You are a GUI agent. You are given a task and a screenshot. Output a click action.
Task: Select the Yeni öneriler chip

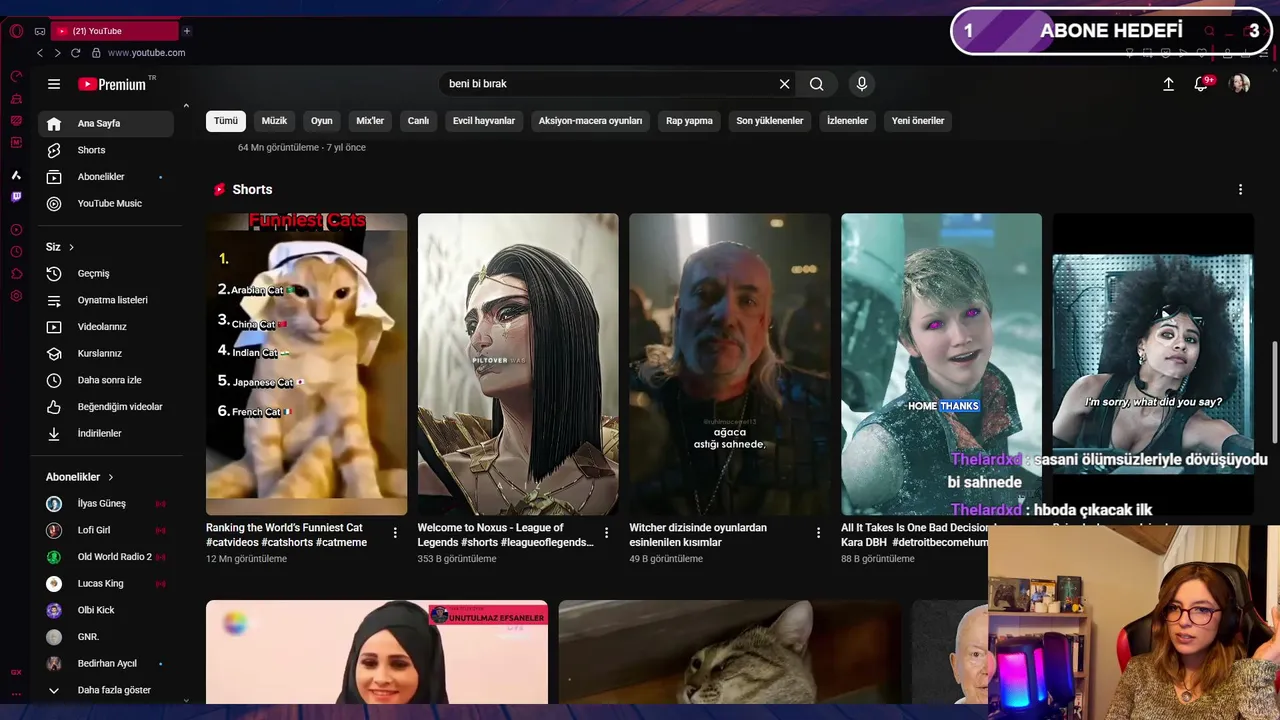[918, 121]
